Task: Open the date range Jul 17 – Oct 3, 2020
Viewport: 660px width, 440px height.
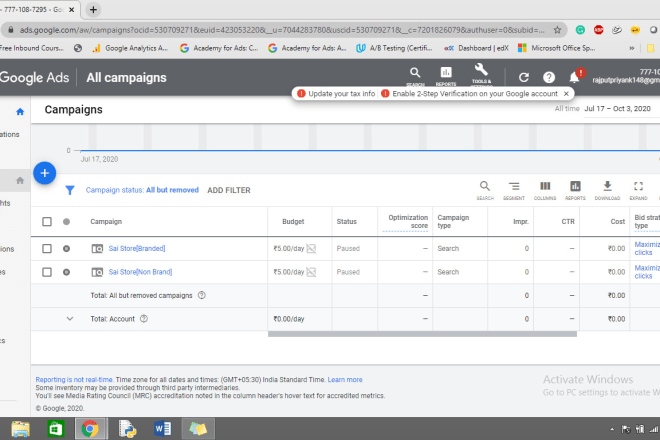Action: 617,109
